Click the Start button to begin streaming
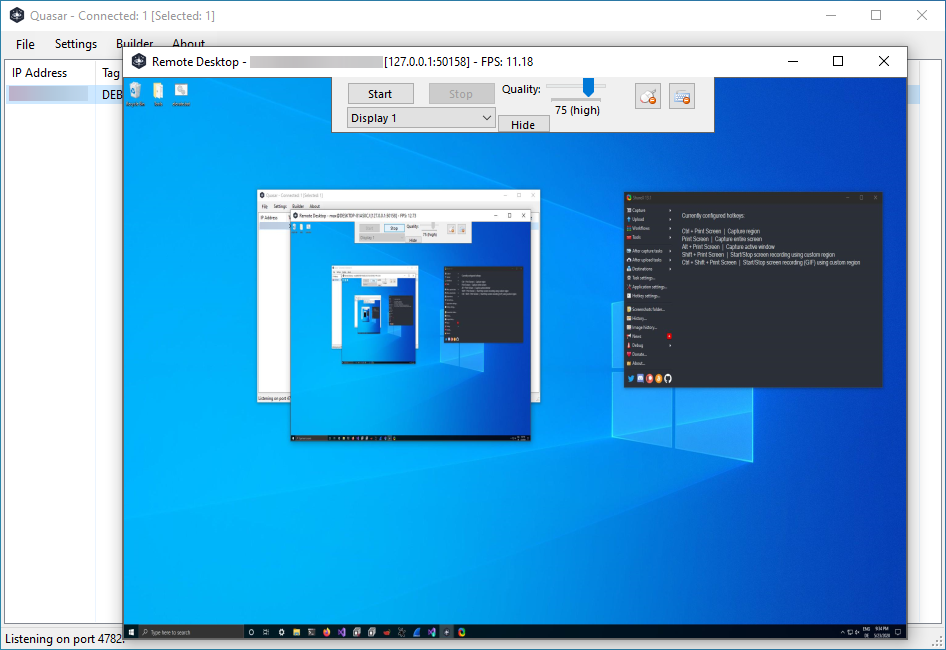 click(380, 93)
